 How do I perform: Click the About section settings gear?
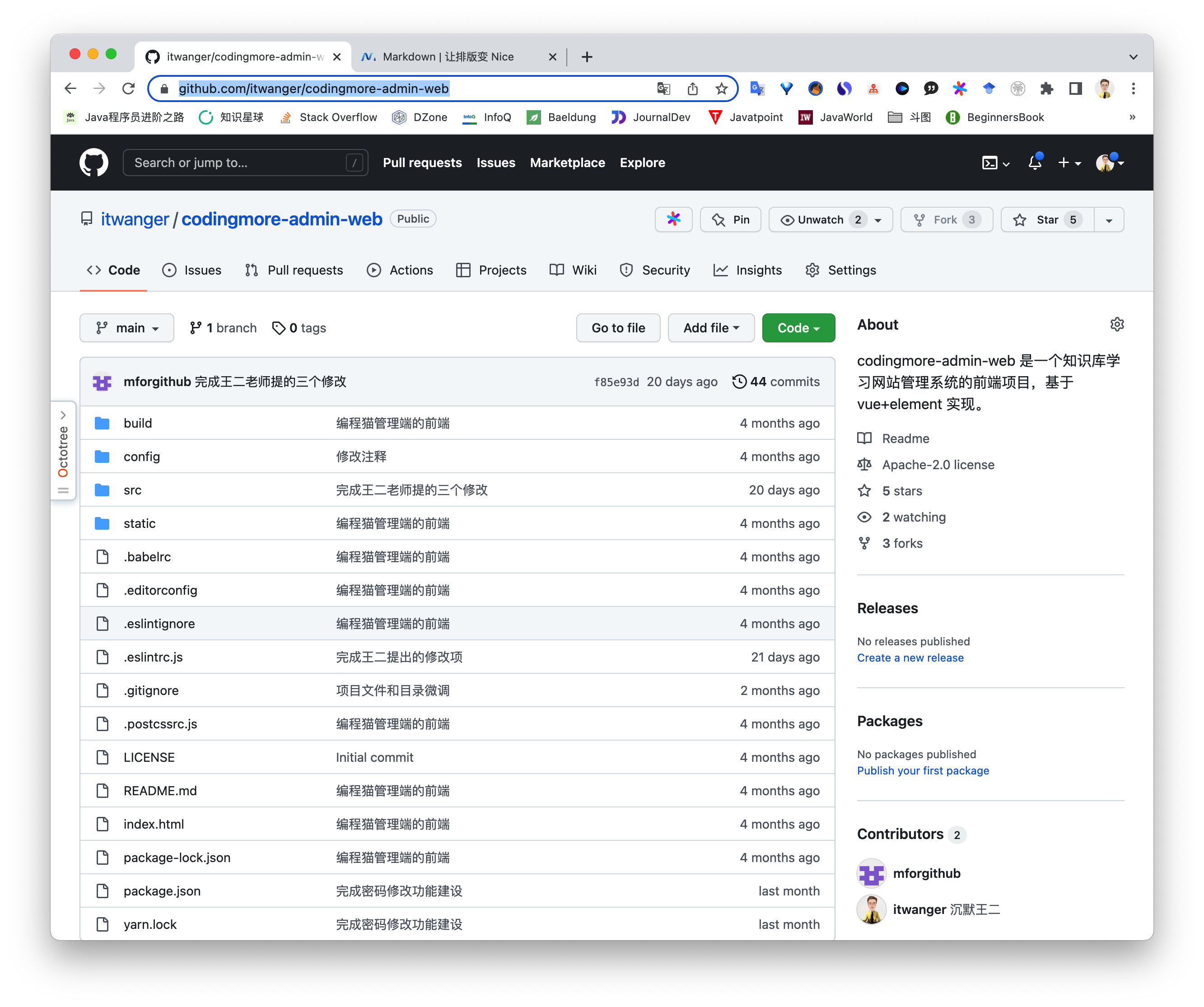[1116, 324]
